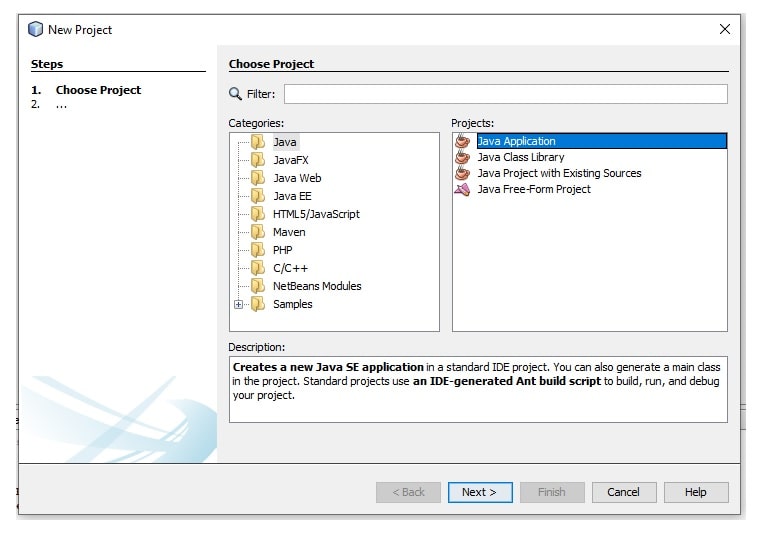The image size is (769, 538).
Task: Select the Java EE category
Action: pyautogui.click(x=292, y=196)
